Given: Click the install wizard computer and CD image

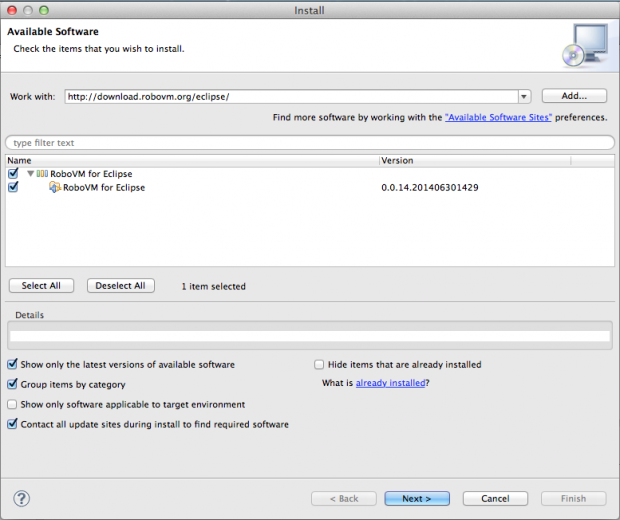Looking at the screenshot, I should (x=585, y=45).
